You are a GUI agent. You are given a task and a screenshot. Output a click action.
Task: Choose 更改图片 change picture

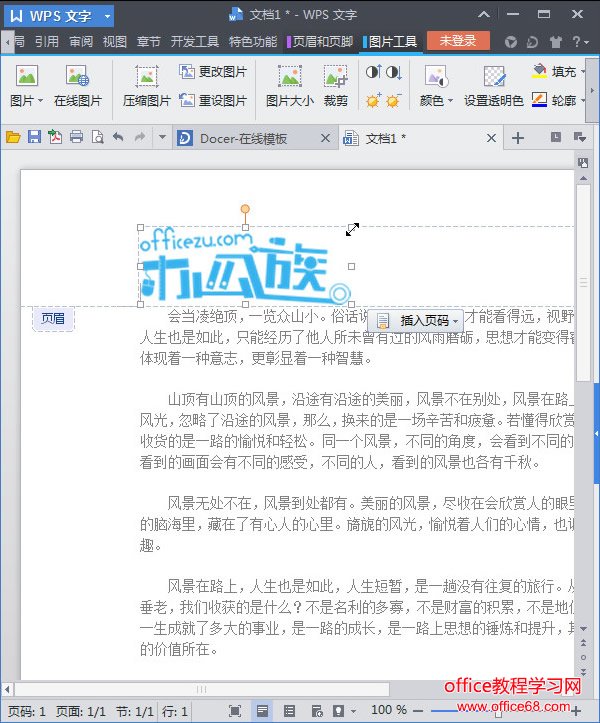click(213, 72)
